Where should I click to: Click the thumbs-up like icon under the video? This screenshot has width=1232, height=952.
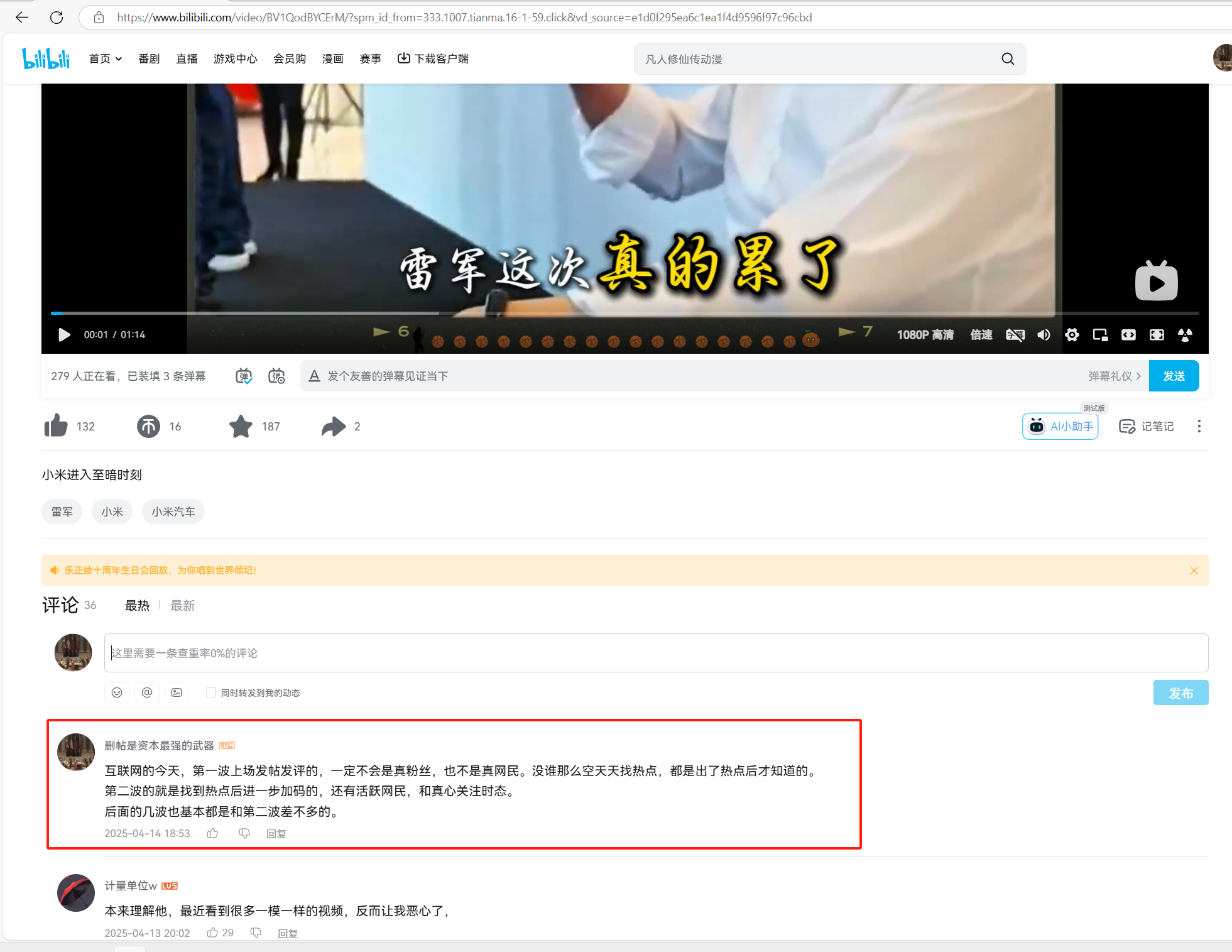[57, 426]
